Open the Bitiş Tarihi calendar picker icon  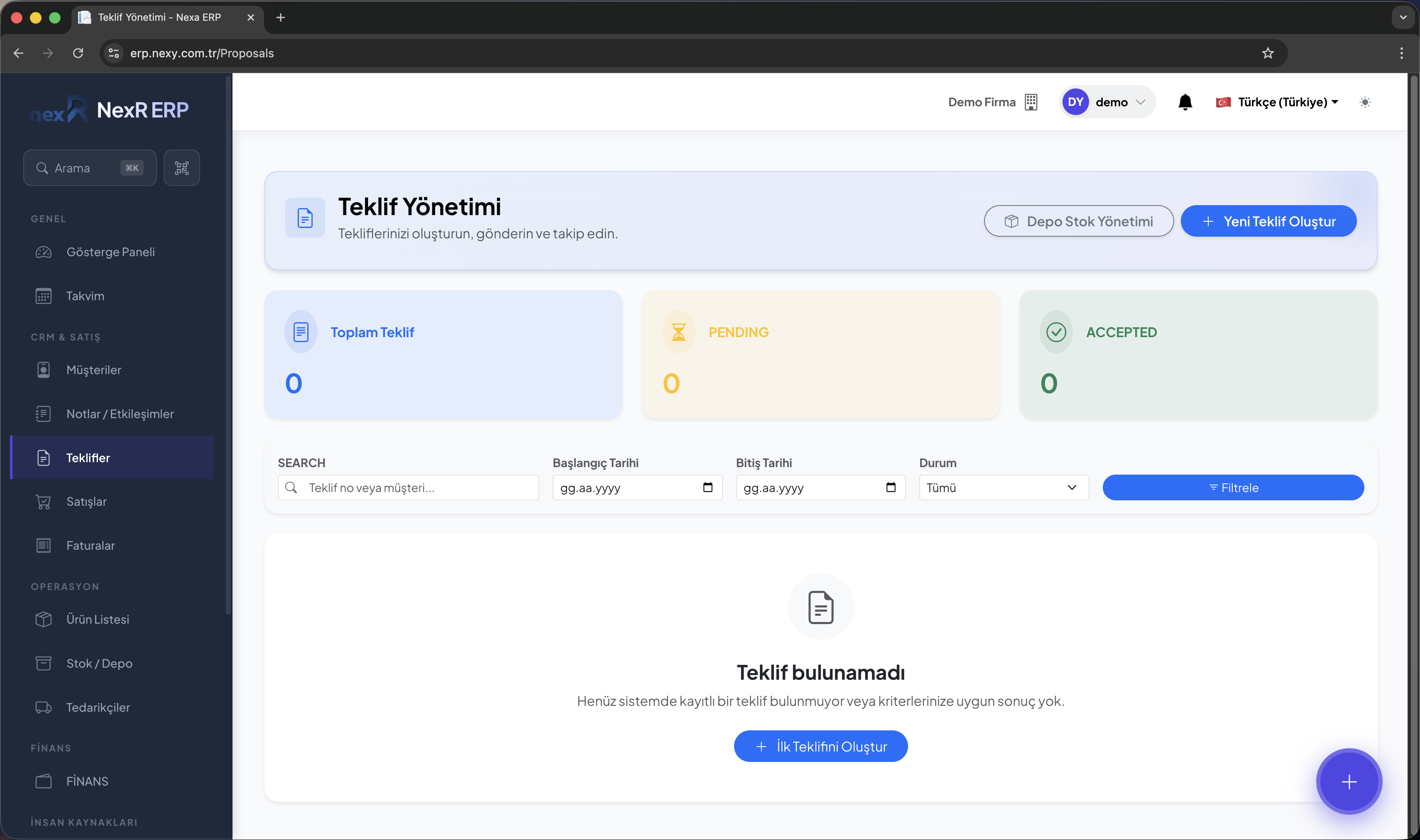890,487
